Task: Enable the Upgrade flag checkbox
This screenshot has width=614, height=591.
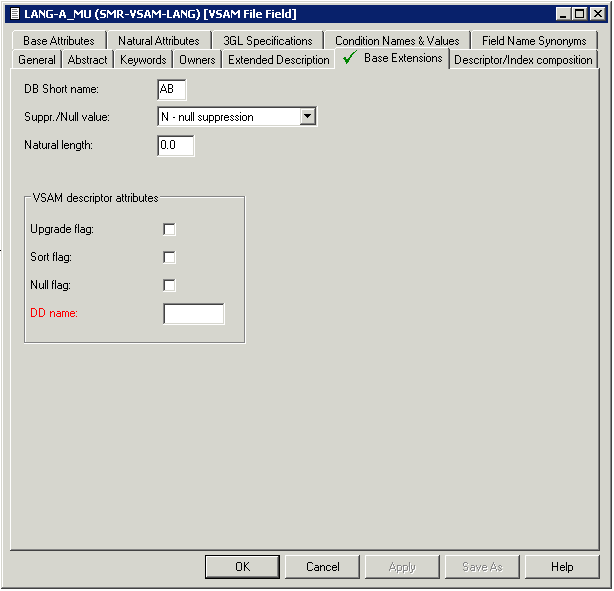Action: pos(169,230)
